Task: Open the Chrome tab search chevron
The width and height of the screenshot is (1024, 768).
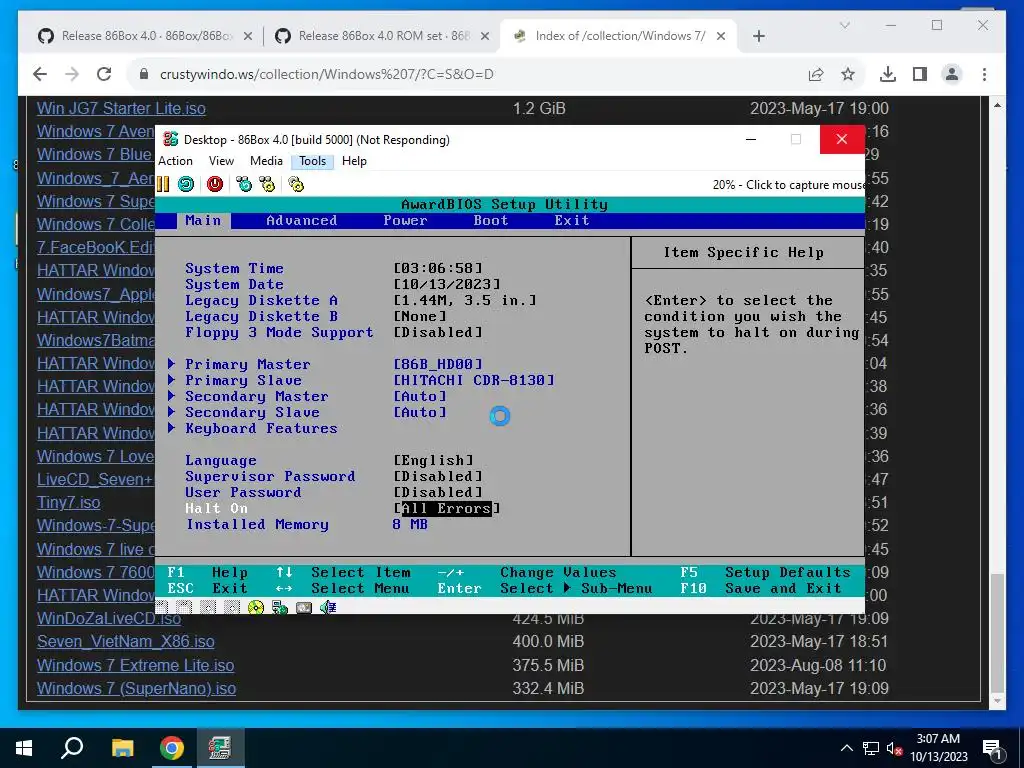Action: (x=844, y=25)
